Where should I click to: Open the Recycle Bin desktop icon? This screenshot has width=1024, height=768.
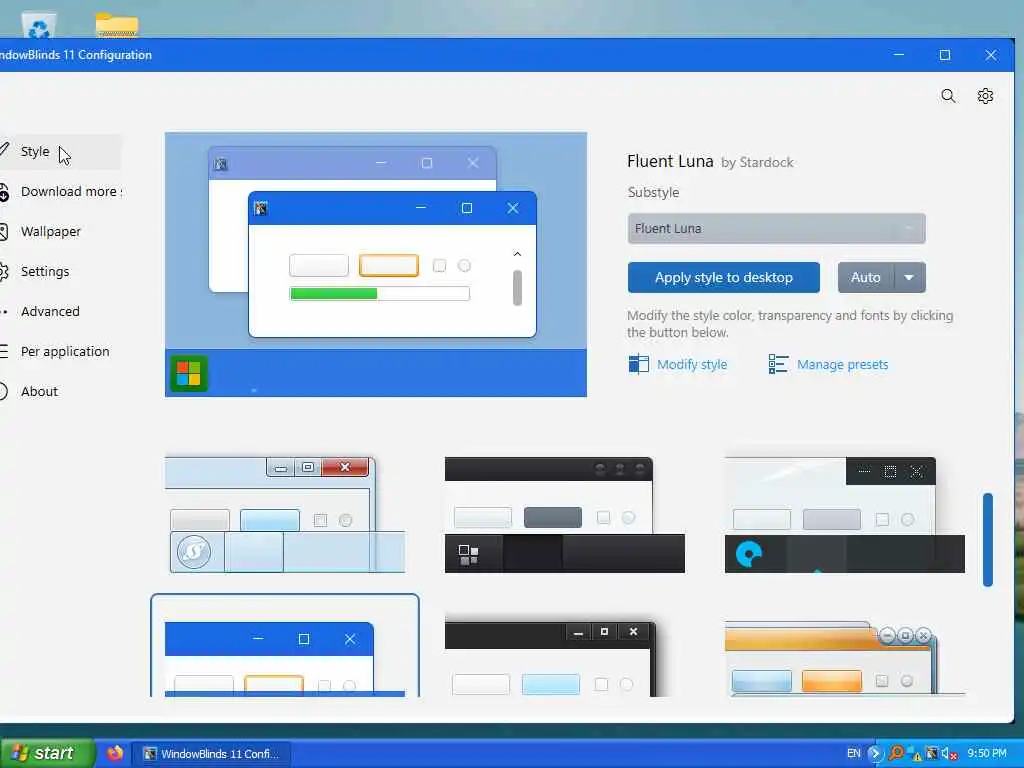tap(39, 26)
